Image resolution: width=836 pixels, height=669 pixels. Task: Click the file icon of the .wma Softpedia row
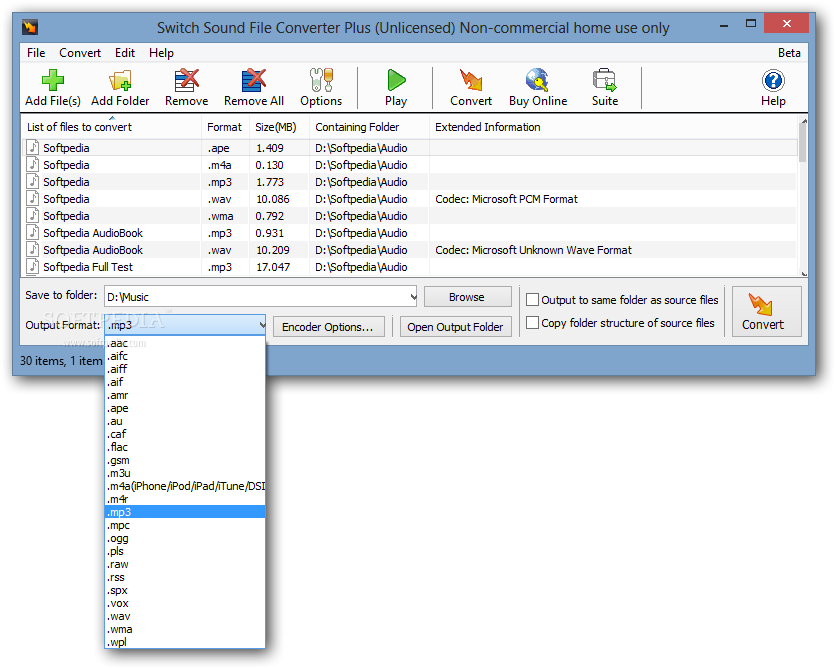pyautogui.click(x=33, y=215)
